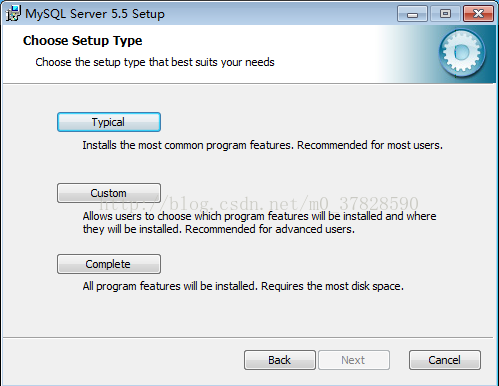The width and height of the screenshot is (499, 386).
Task: Click the blog.csdn.net watermark URL text
Action: pos(259,203)
